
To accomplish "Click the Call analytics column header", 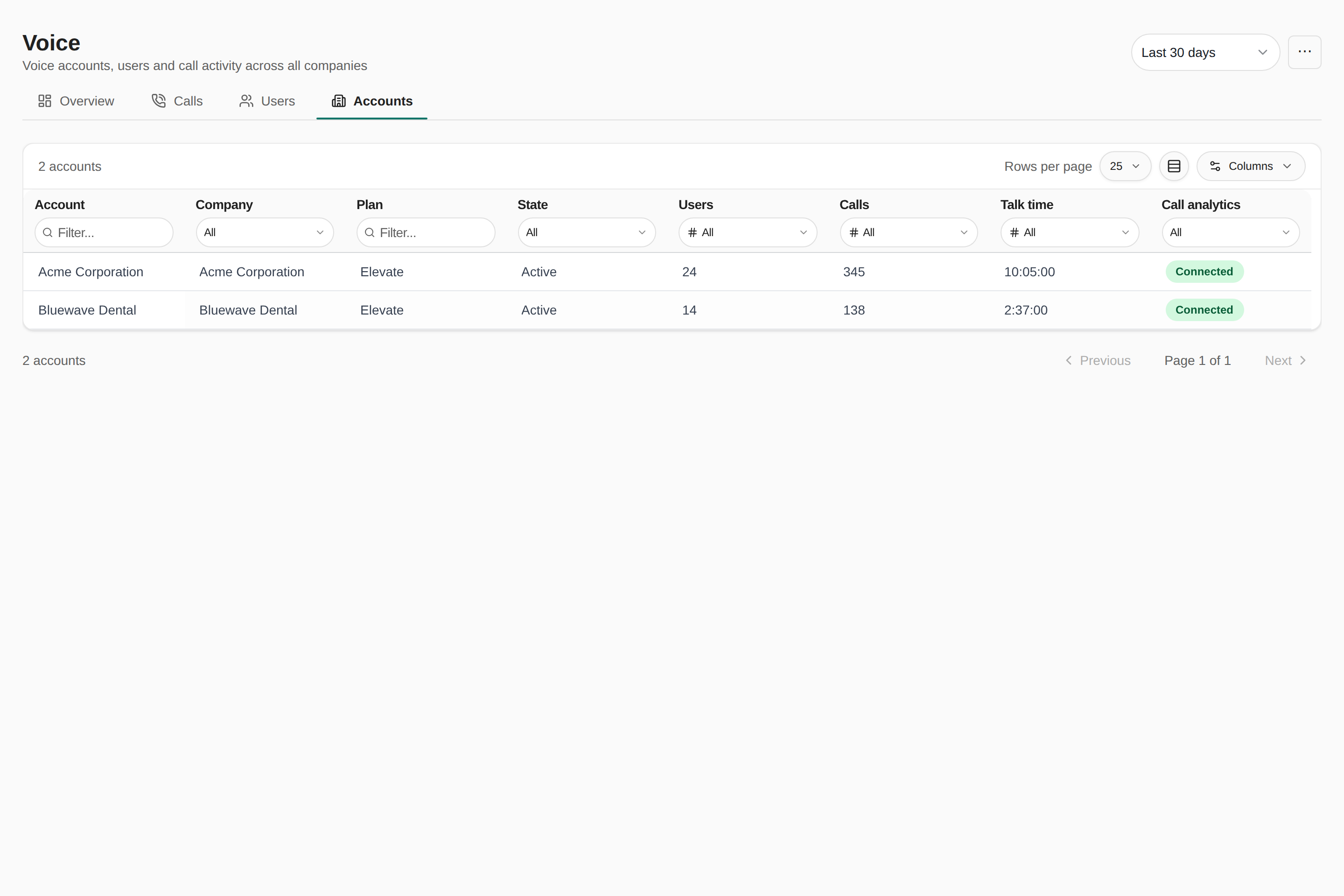I will click(1201, 204).
